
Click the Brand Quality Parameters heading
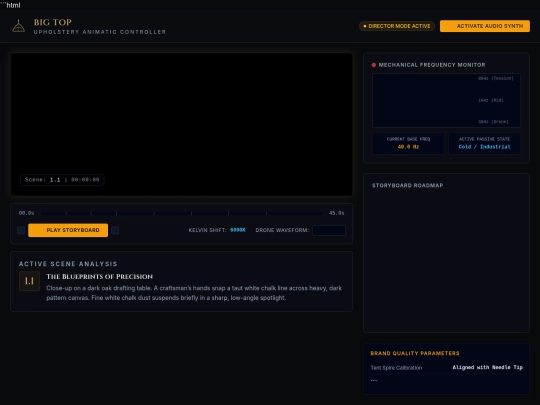[x=415, y=353]
